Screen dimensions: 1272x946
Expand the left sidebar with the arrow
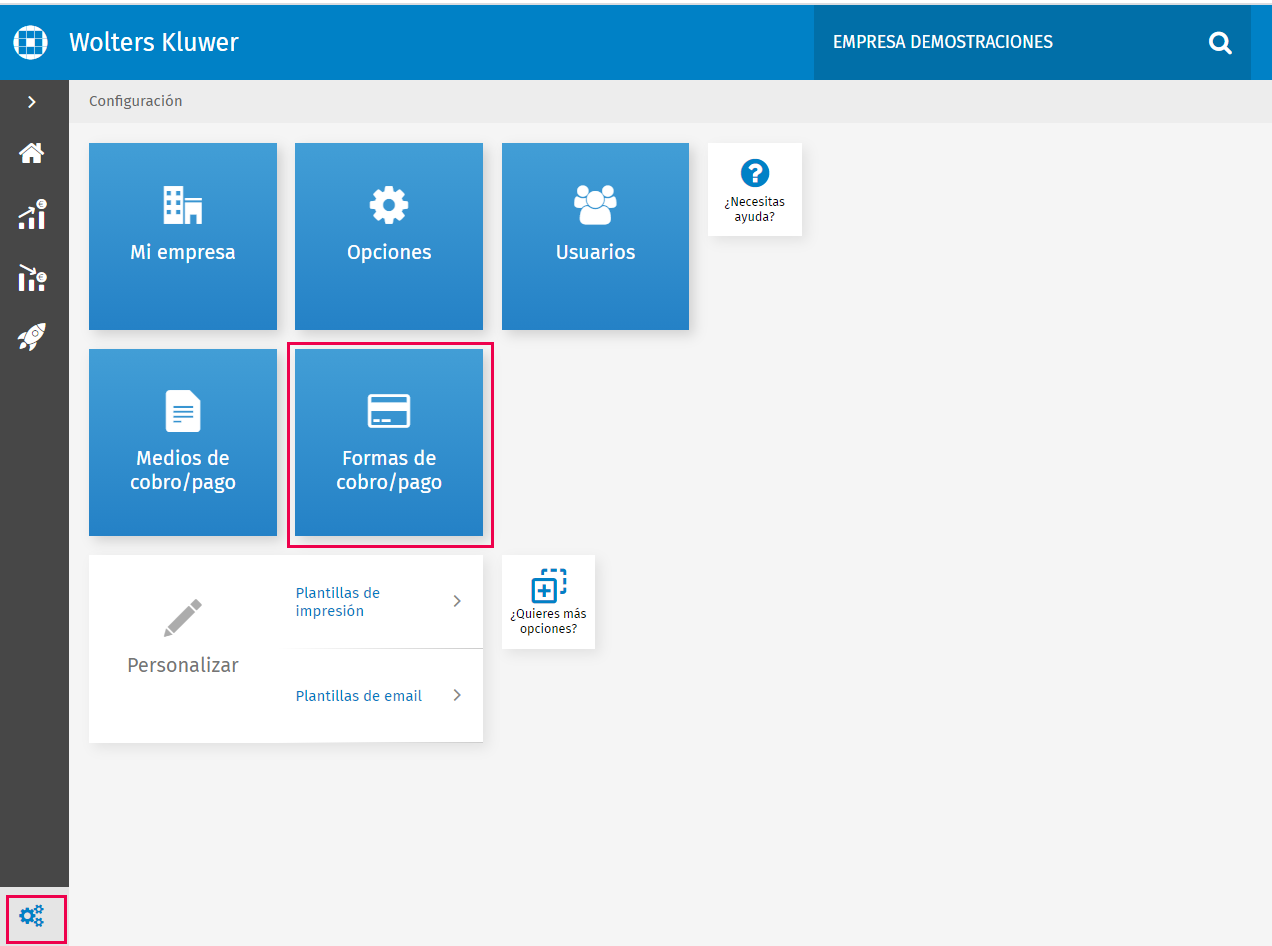(x=32, y=101)
